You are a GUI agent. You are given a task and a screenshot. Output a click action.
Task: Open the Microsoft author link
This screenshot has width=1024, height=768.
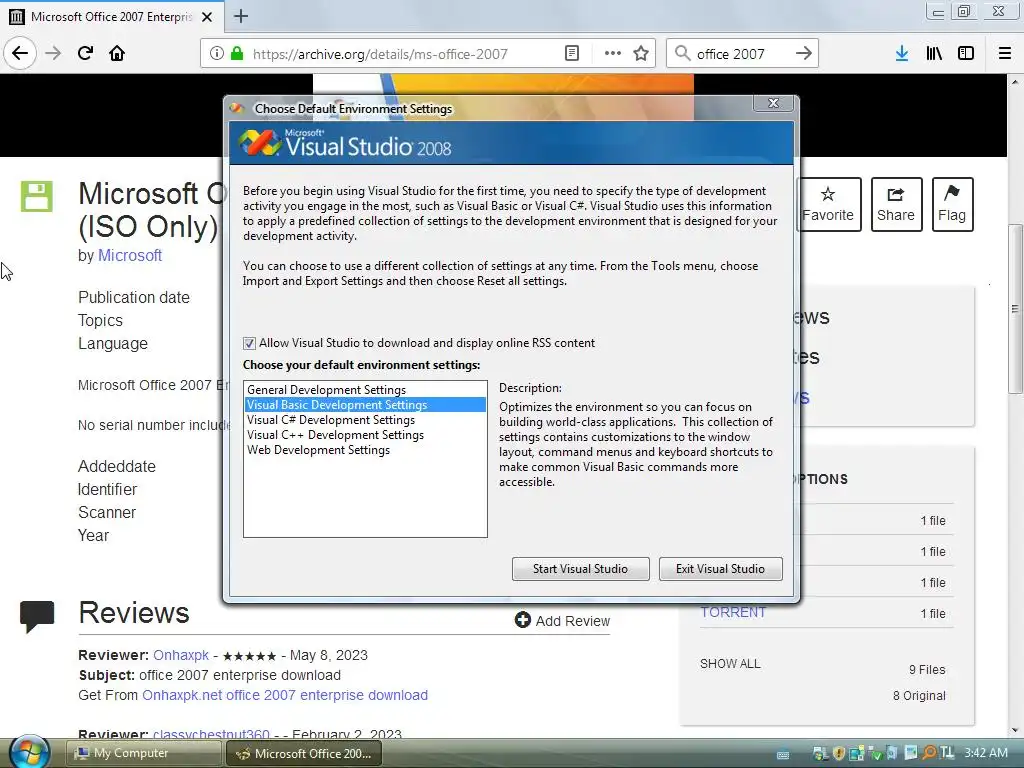(130, 255)
